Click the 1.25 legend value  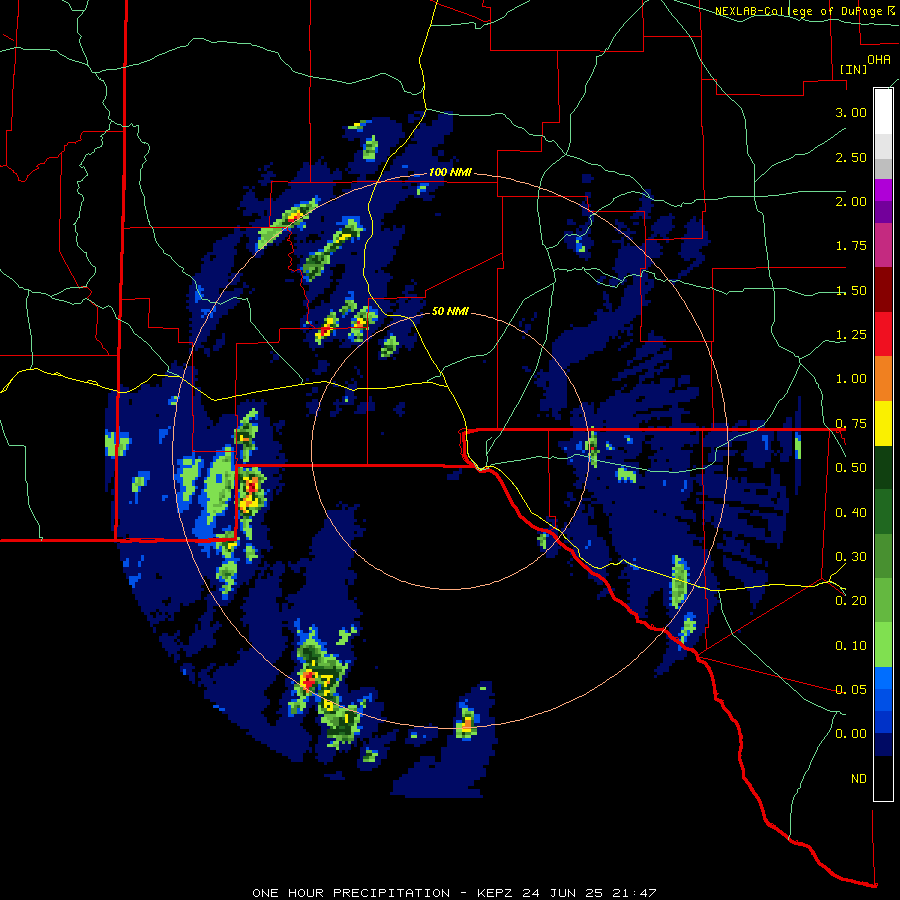coord(851,335)
